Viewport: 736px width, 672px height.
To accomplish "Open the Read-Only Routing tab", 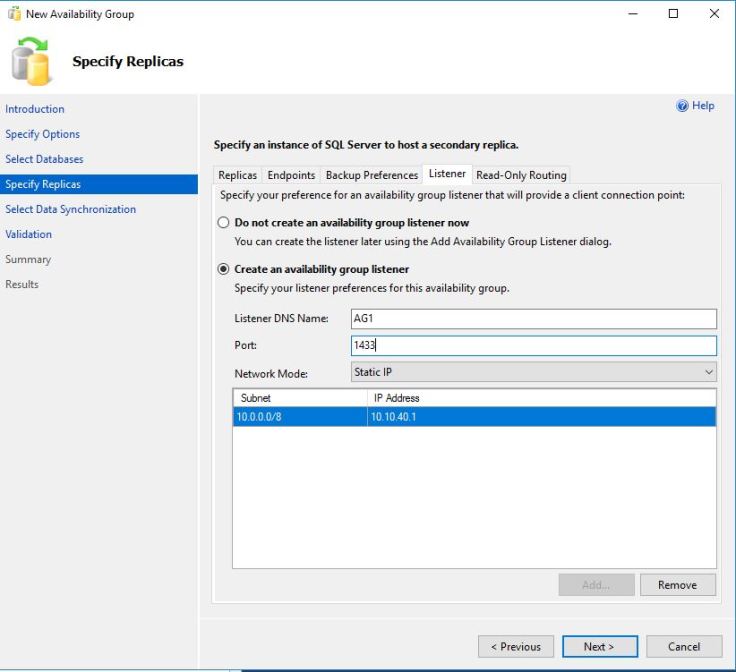I will click(x=521, y=175).
